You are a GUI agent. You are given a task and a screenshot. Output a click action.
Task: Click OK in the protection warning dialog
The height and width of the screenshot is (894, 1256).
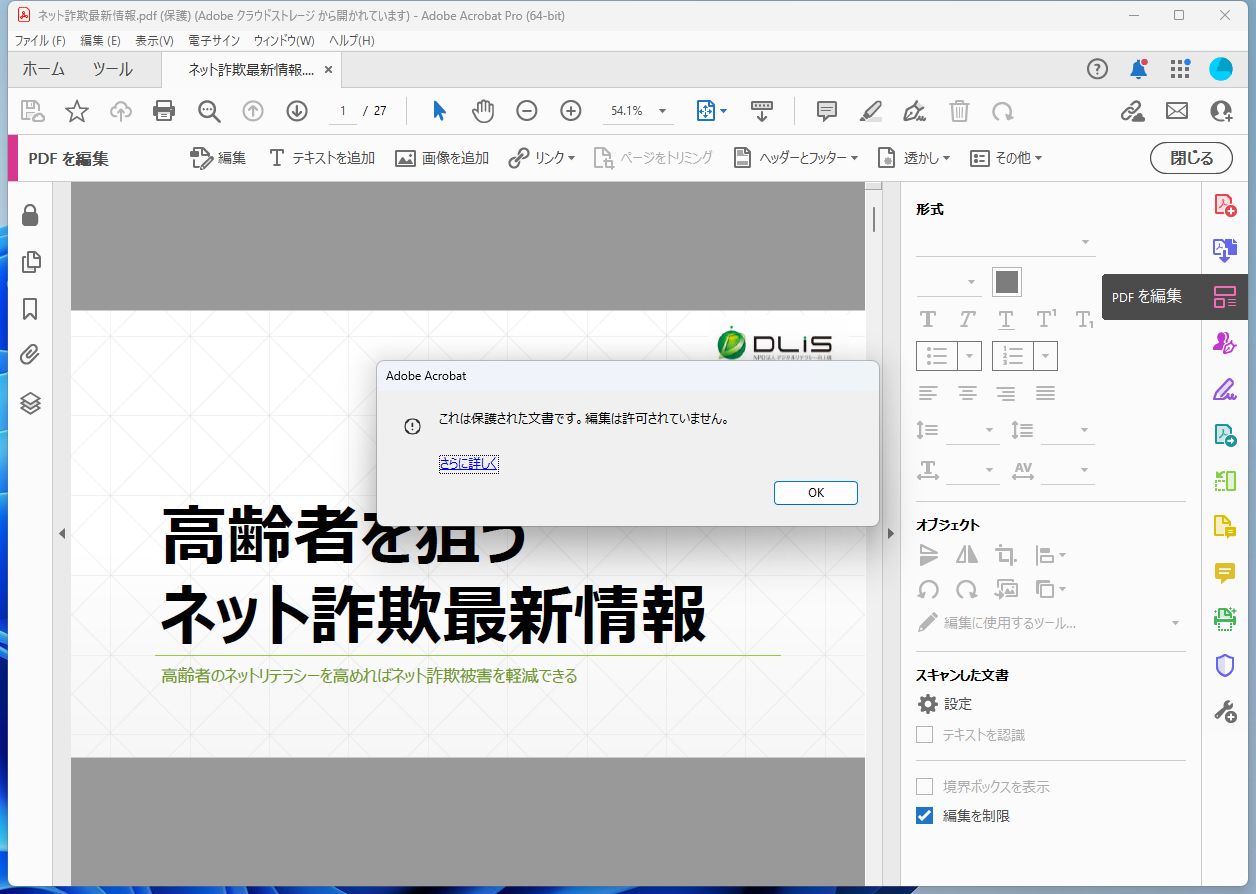tap(815, 492)
